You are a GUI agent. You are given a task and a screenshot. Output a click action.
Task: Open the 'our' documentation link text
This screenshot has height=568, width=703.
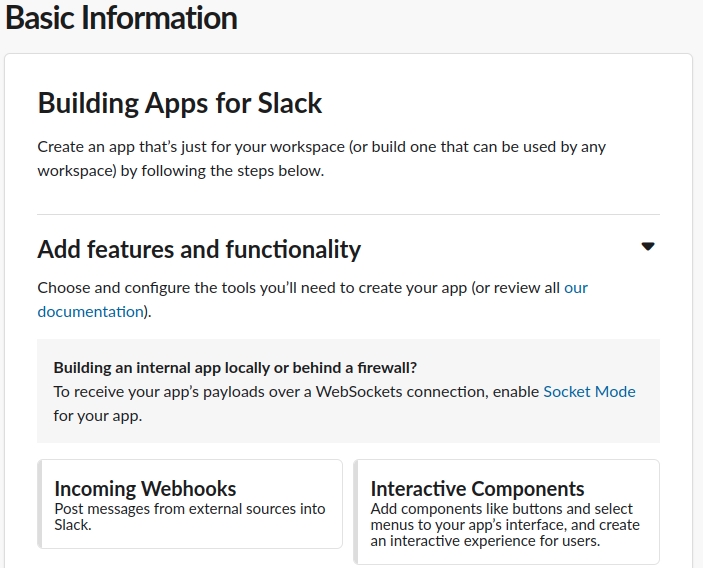(x=576, y=288)
